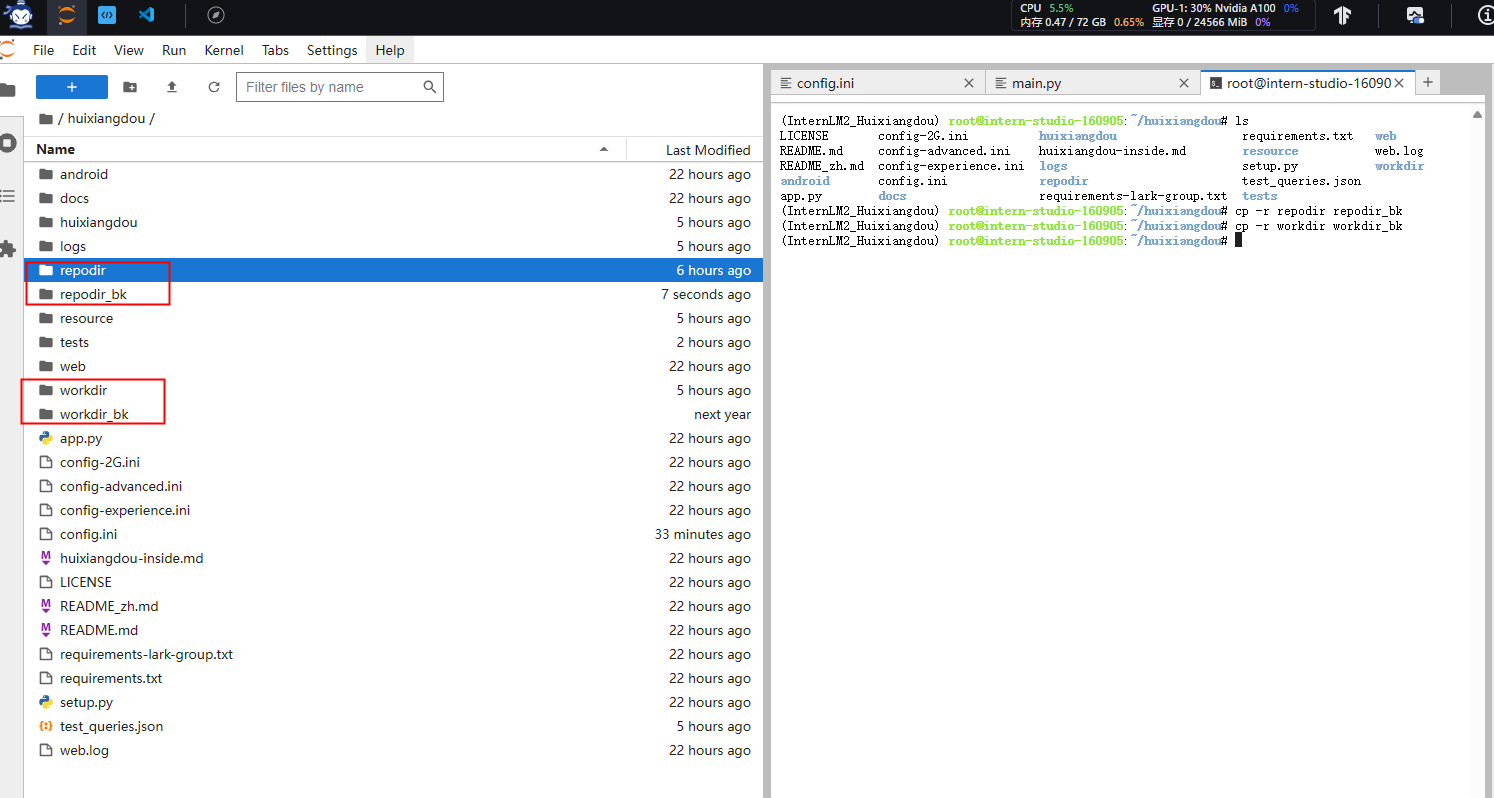Click the info icon in top bar
Viewport: 1494px width, 798px height.
[1485, 15]
